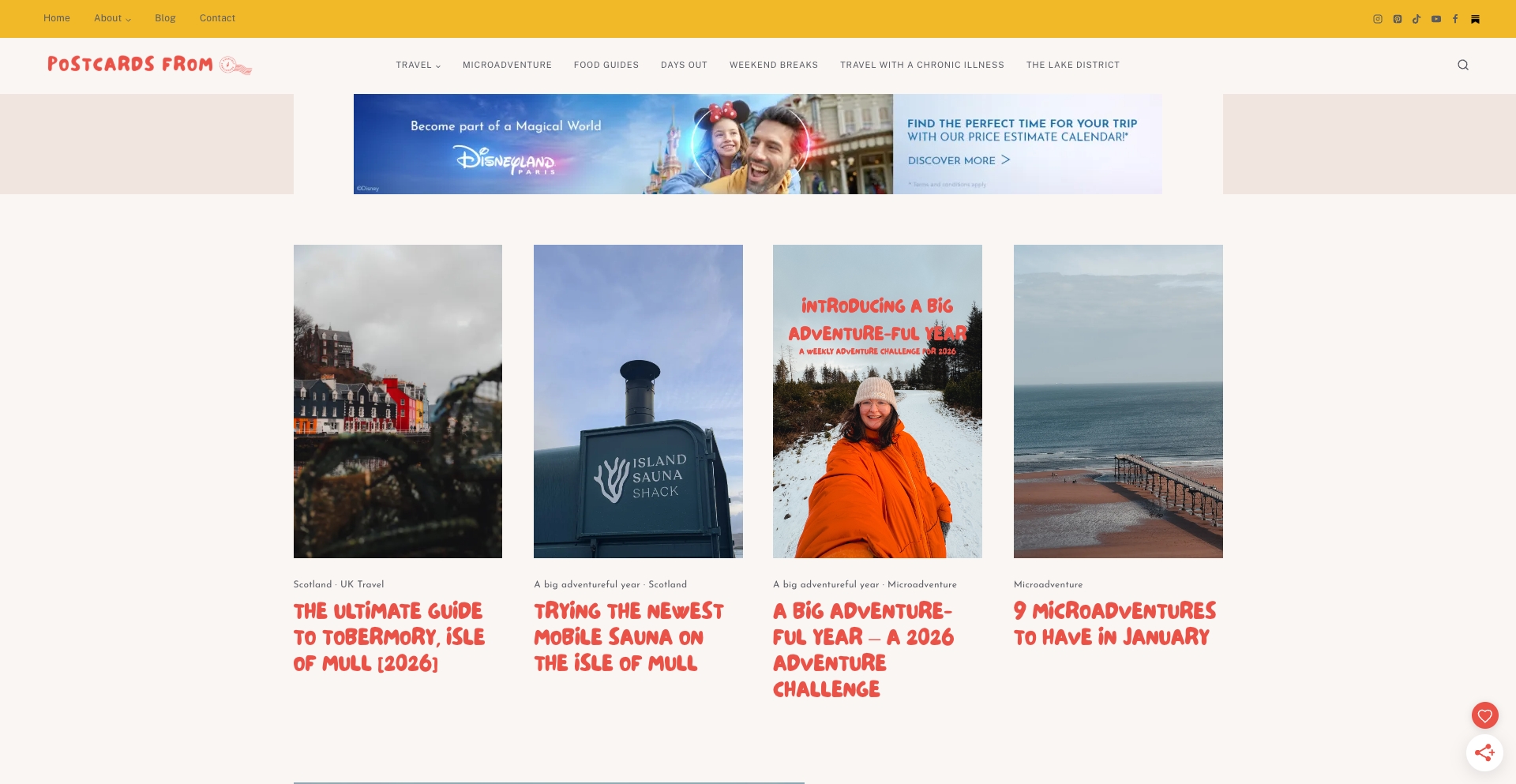
Task: Click the TikTok icon in header
Action: (1417, 19)
